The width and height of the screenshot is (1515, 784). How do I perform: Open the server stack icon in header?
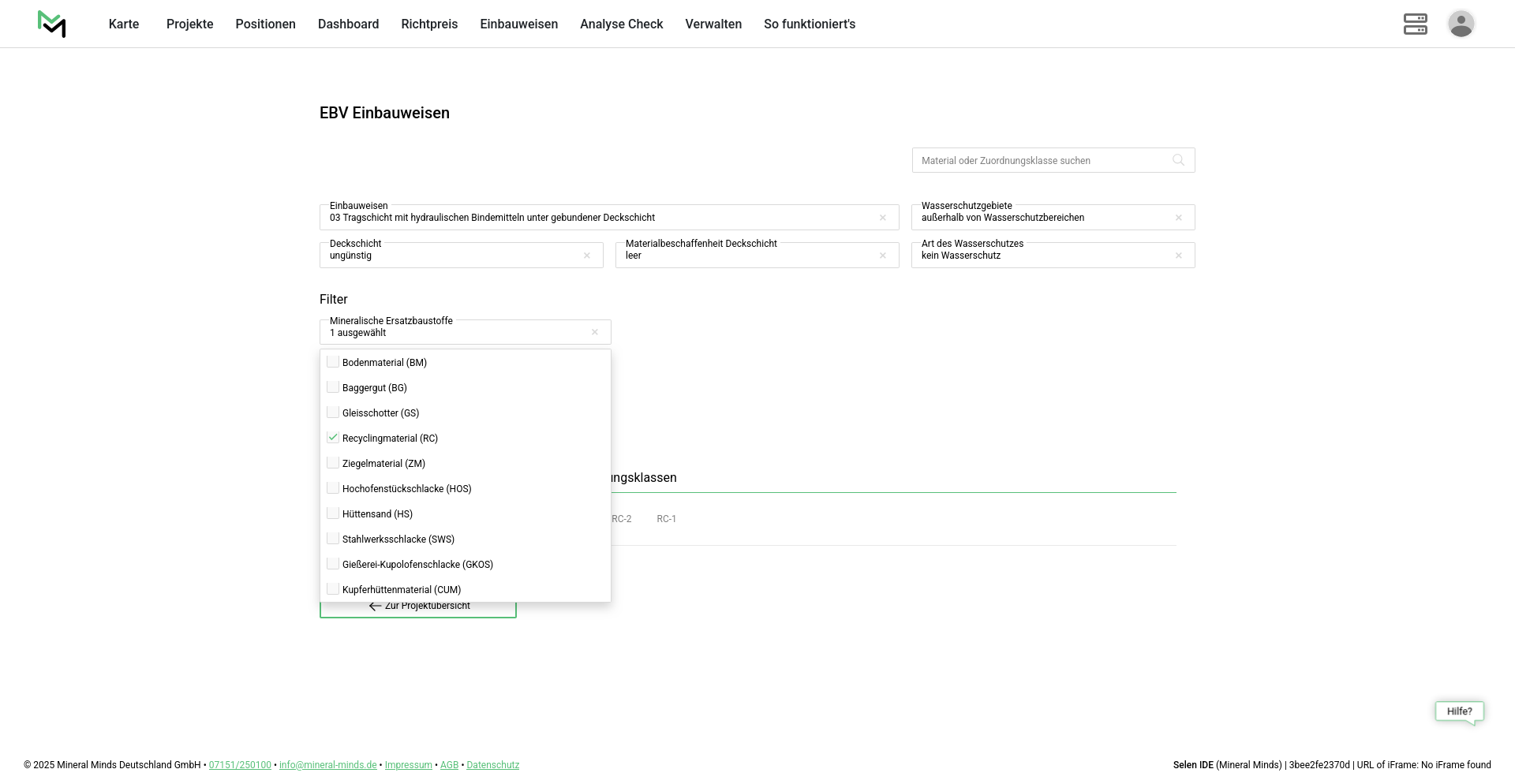pyautogui.click(x=1415, y=24)
